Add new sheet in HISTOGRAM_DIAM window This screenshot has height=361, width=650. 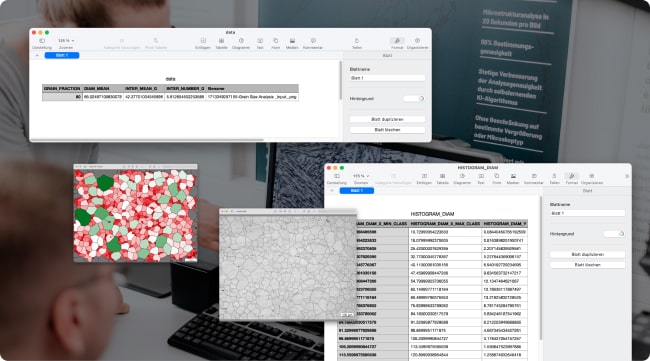click(332, 191)
